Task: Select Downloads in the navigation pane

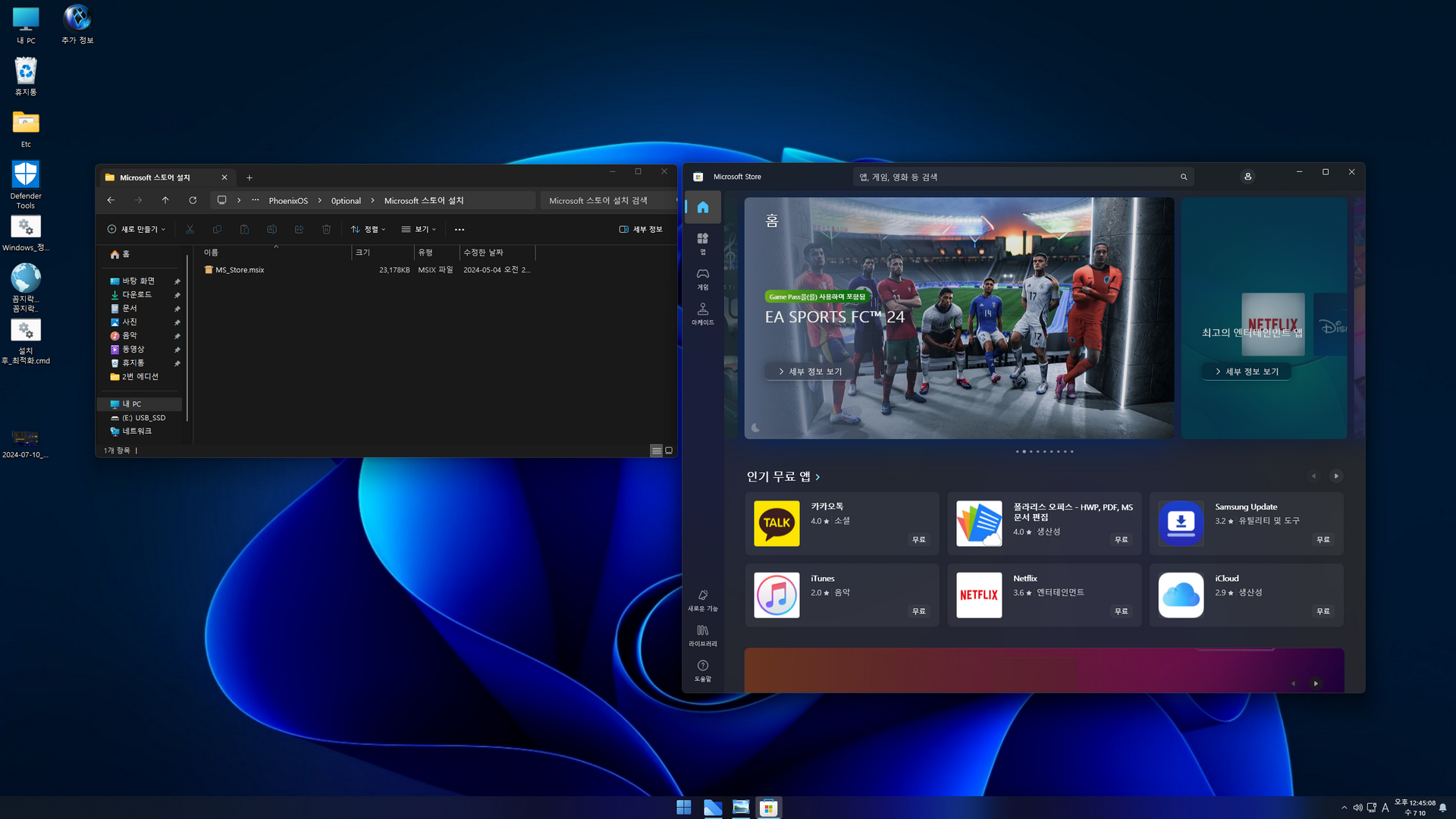Action: coord(136,294)
